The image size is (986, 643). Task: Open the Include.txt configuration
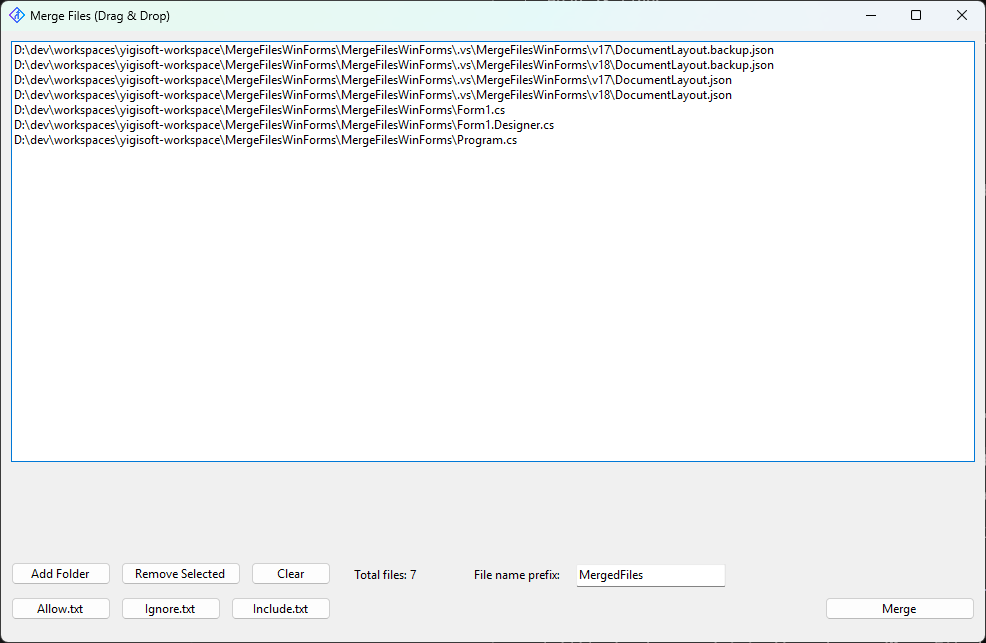[x=280, y=608]
